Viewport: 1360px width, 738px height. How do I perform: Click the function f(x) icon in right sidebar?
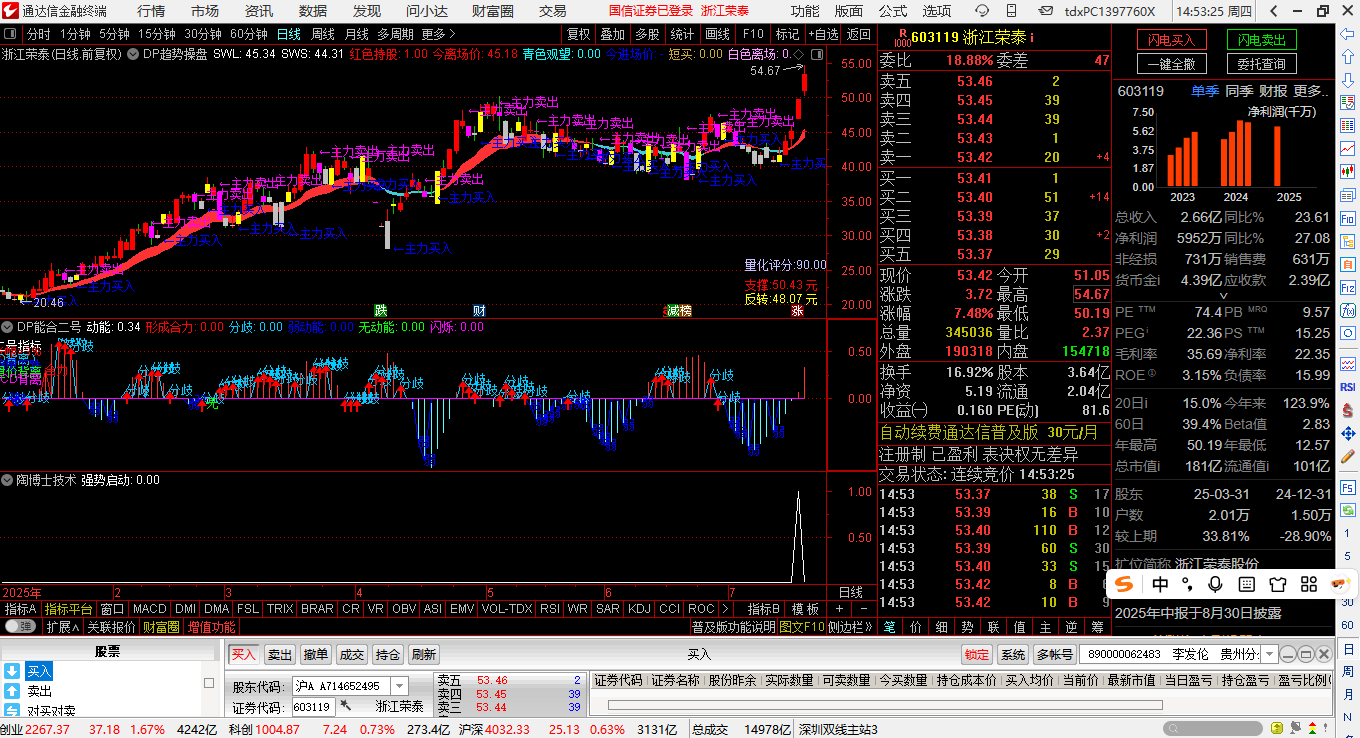[x=1346, y=310]
